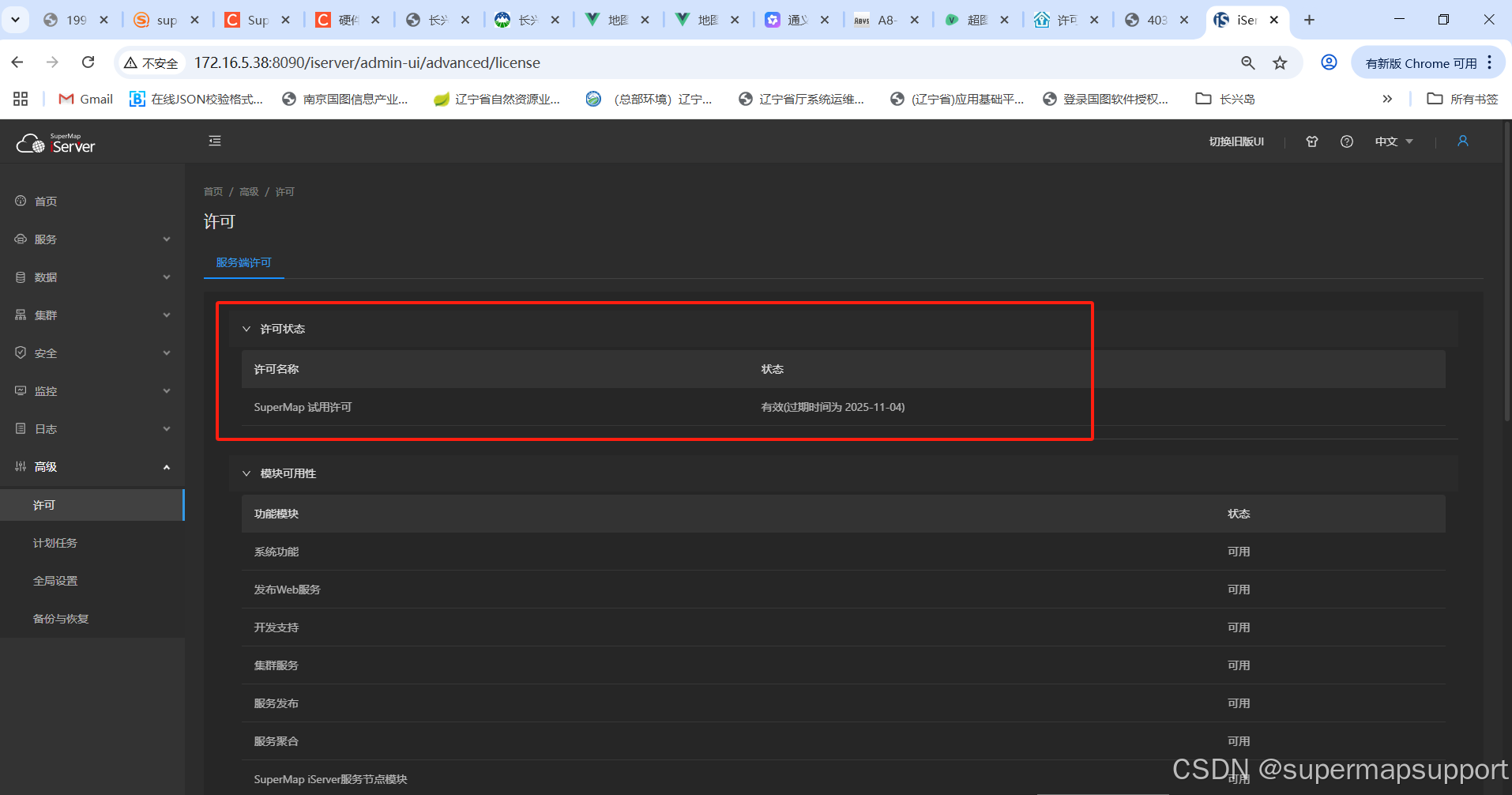Open the tab search dropdown arrow

point(15,20)
